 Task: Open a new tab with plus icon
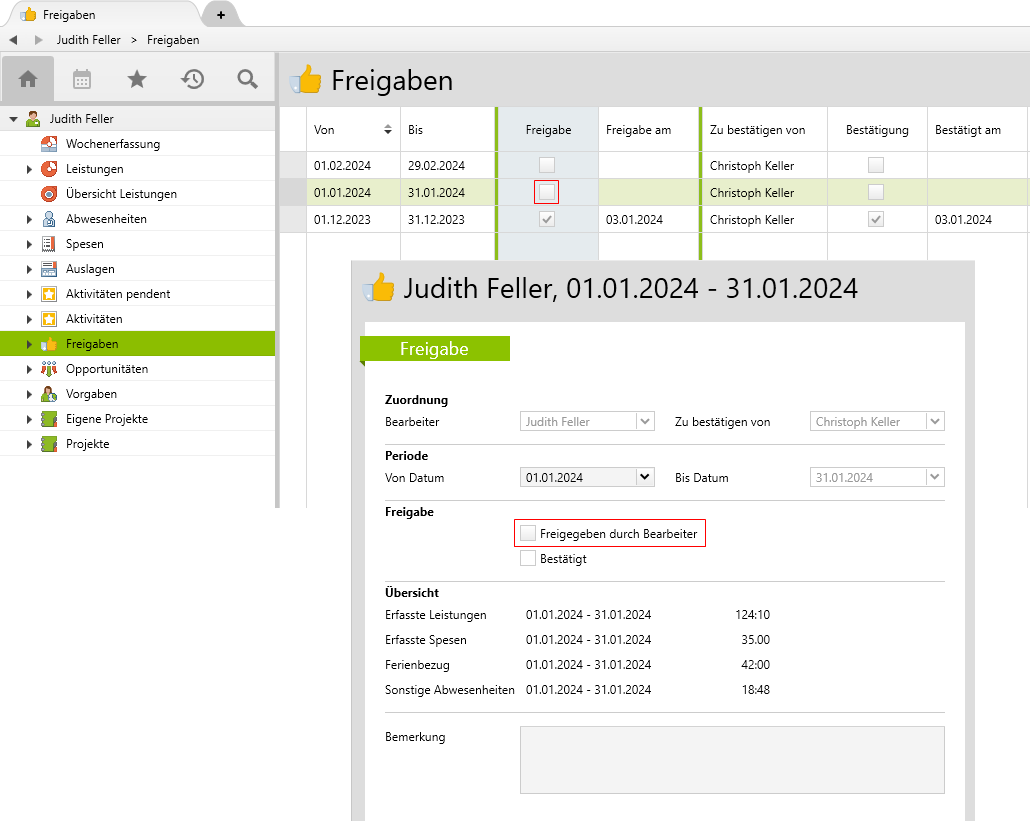(x=221, y=15)
